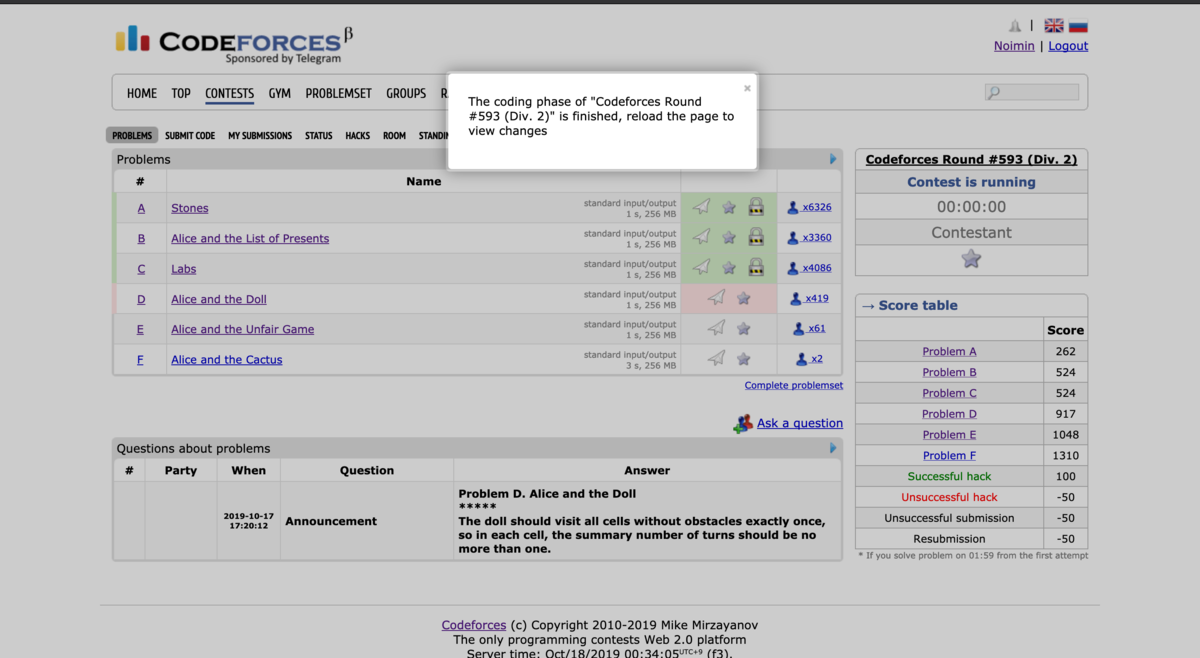Star the Alice and the List of Presents problem
Screen dimensions: 1200x658
point(729,237)
